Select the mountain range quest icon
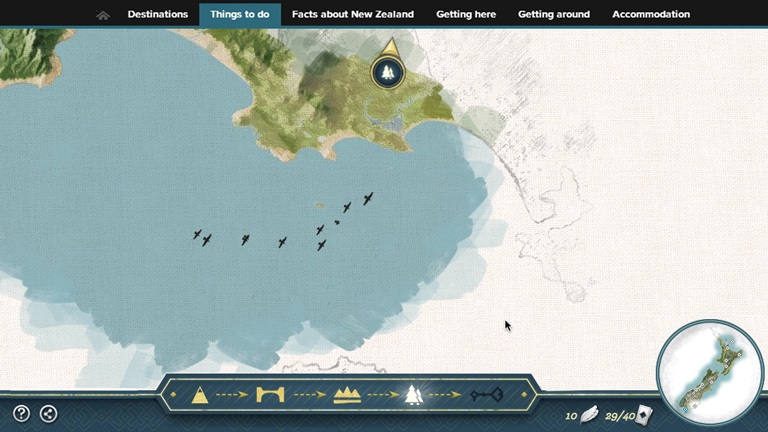This screenshot has width=768, height=432. click(347, 394)
